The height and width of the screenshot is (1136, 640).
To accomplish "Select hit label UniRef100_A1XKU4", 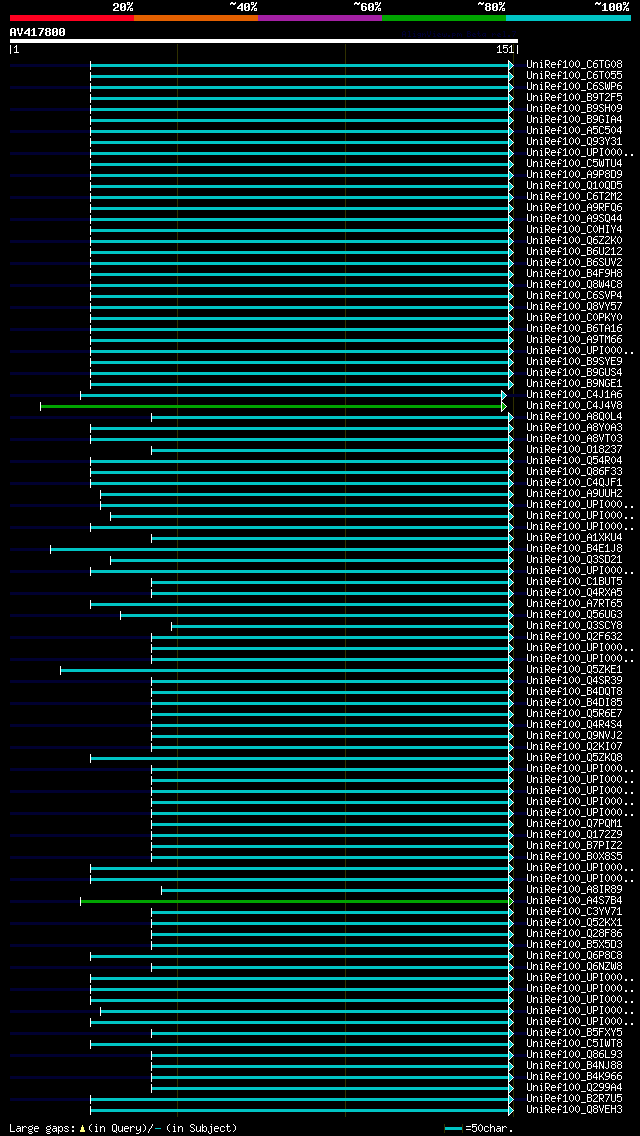I will pos(574,538).
